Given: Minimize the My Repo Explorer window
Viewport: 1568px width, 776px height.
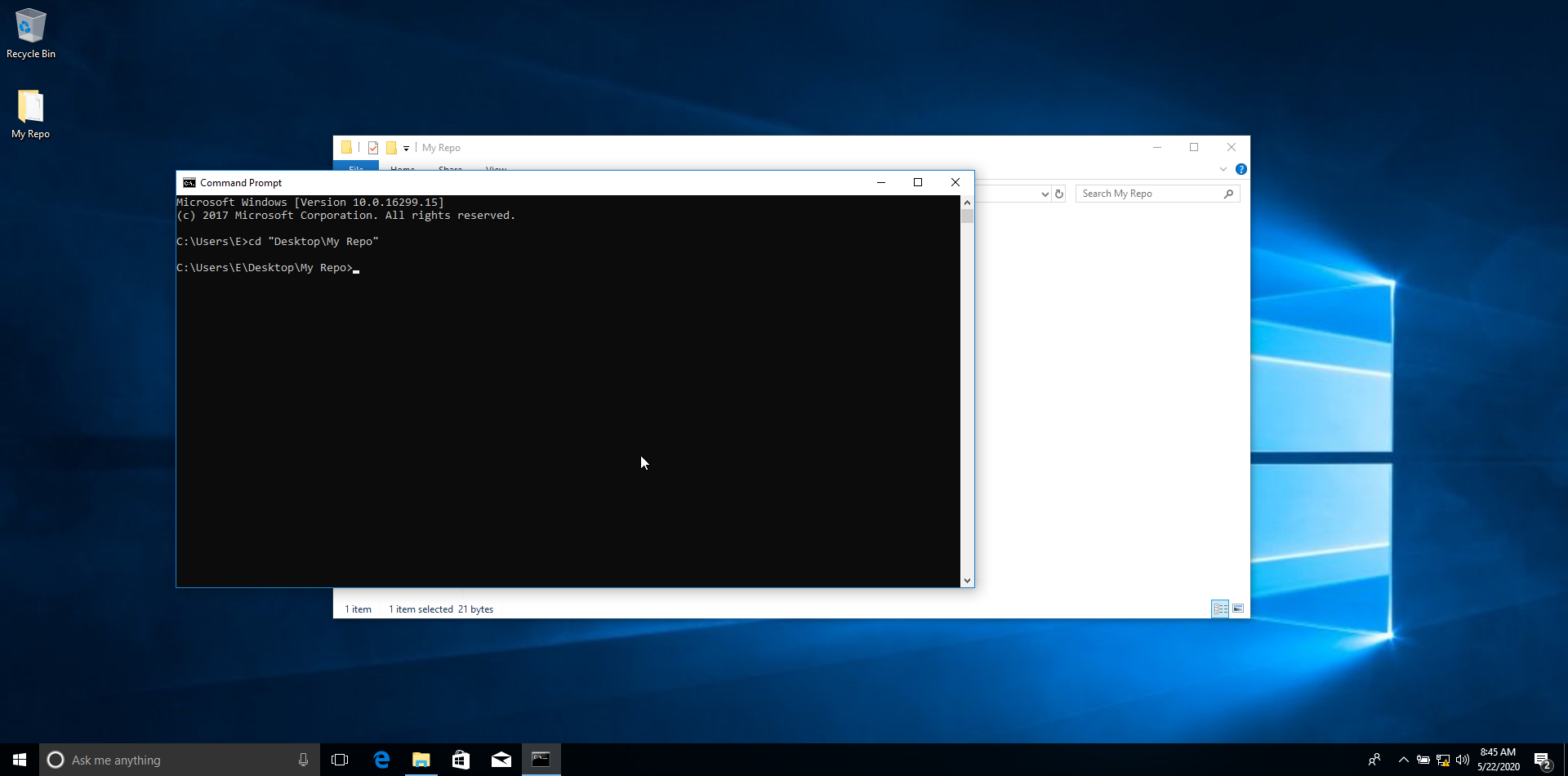Looking at the screenshot, I should [1157, 147].
